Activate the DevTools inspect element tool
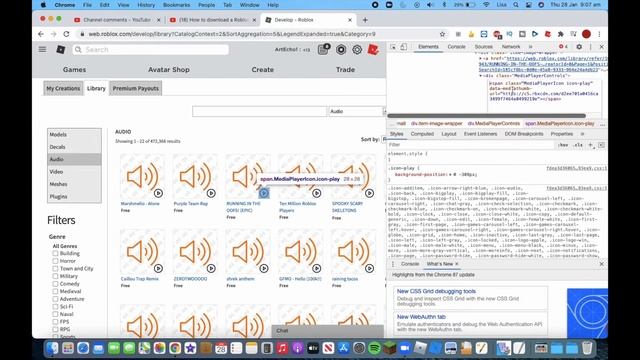 click(x=393, y=47)
